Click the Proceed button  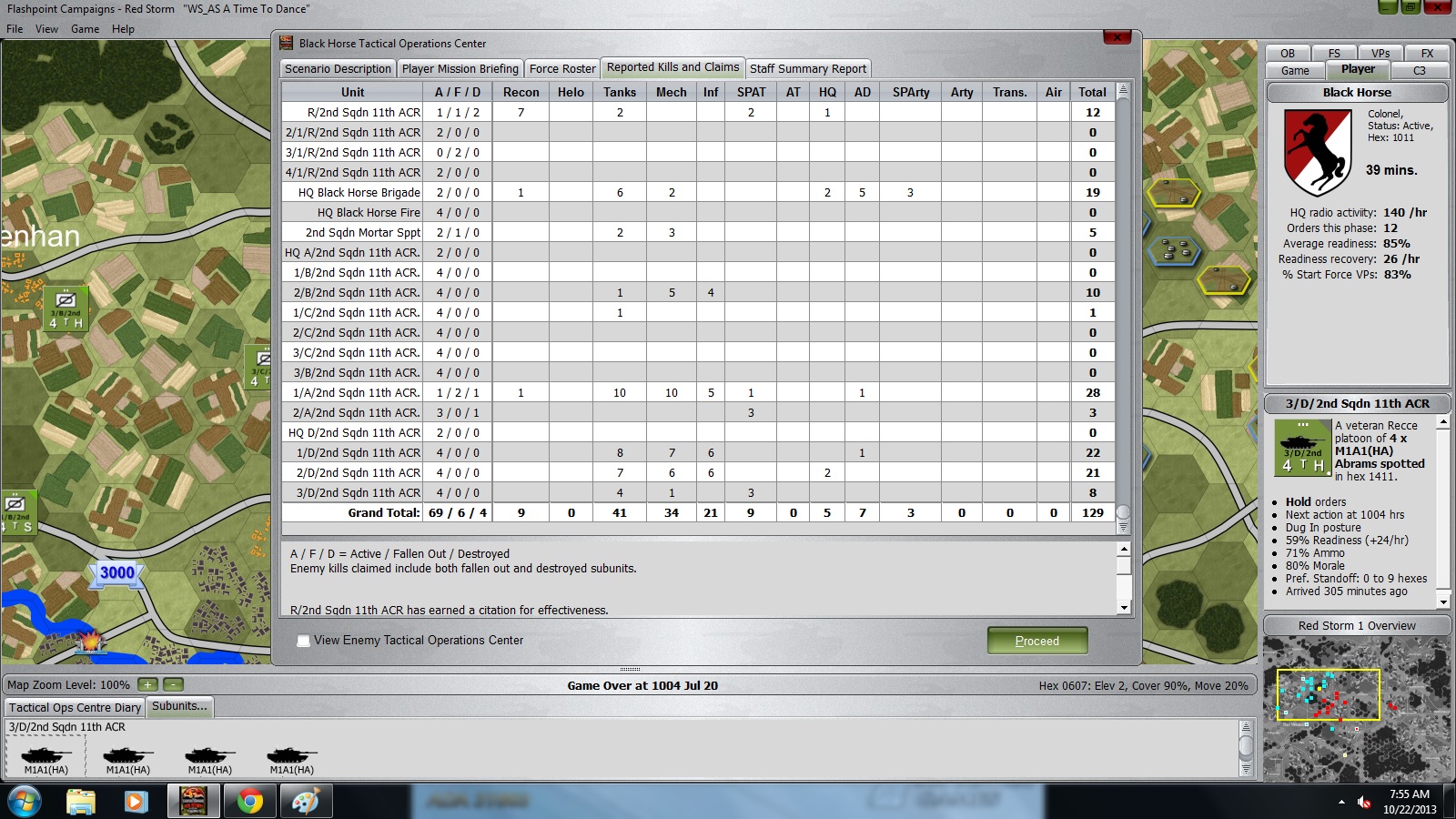tap(1037, 641)
